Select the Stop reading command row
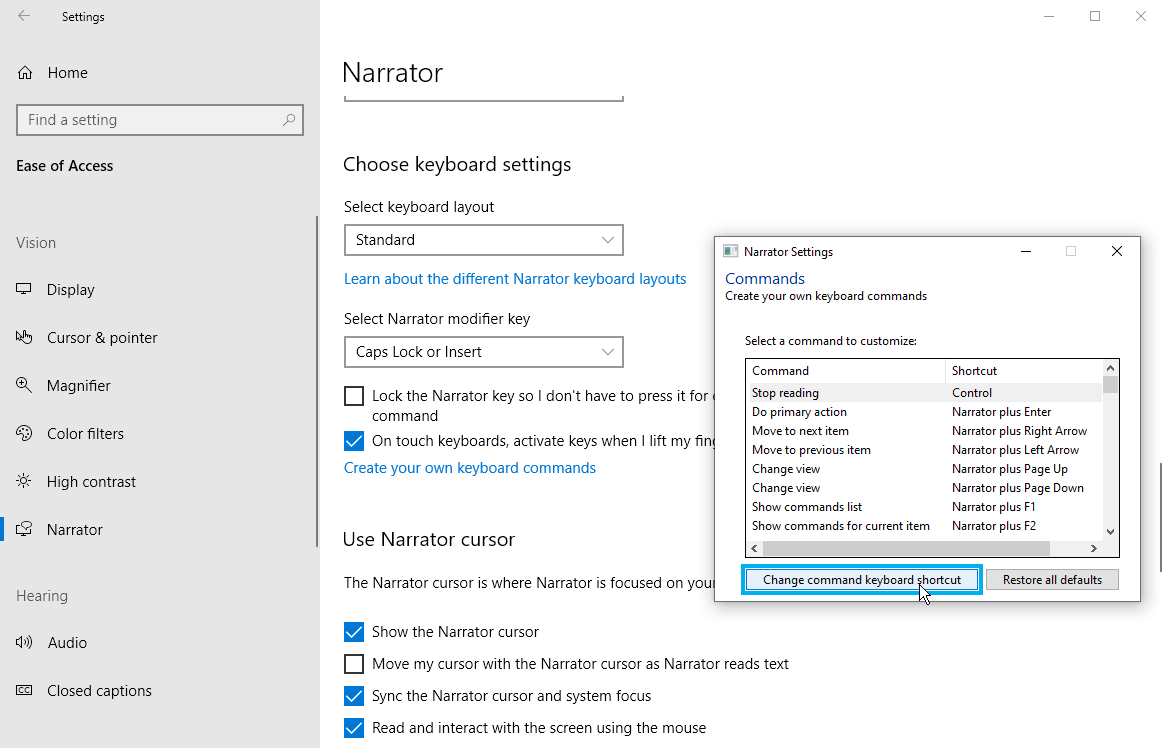Viewport: 1164px width, 748px height. 924,393
